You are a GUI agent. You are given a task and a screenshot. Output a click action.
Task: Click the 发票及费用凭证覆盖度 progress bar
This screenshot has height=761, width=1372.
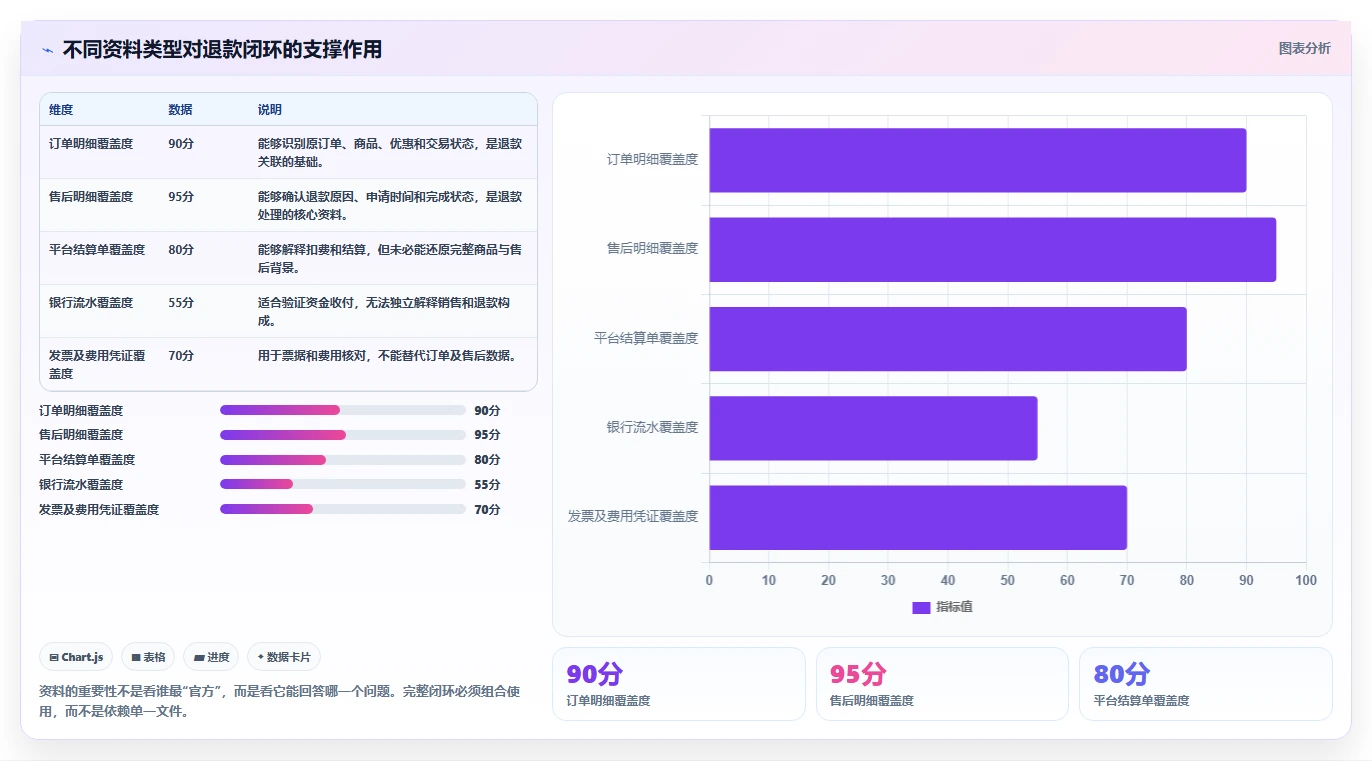[343, 509]
